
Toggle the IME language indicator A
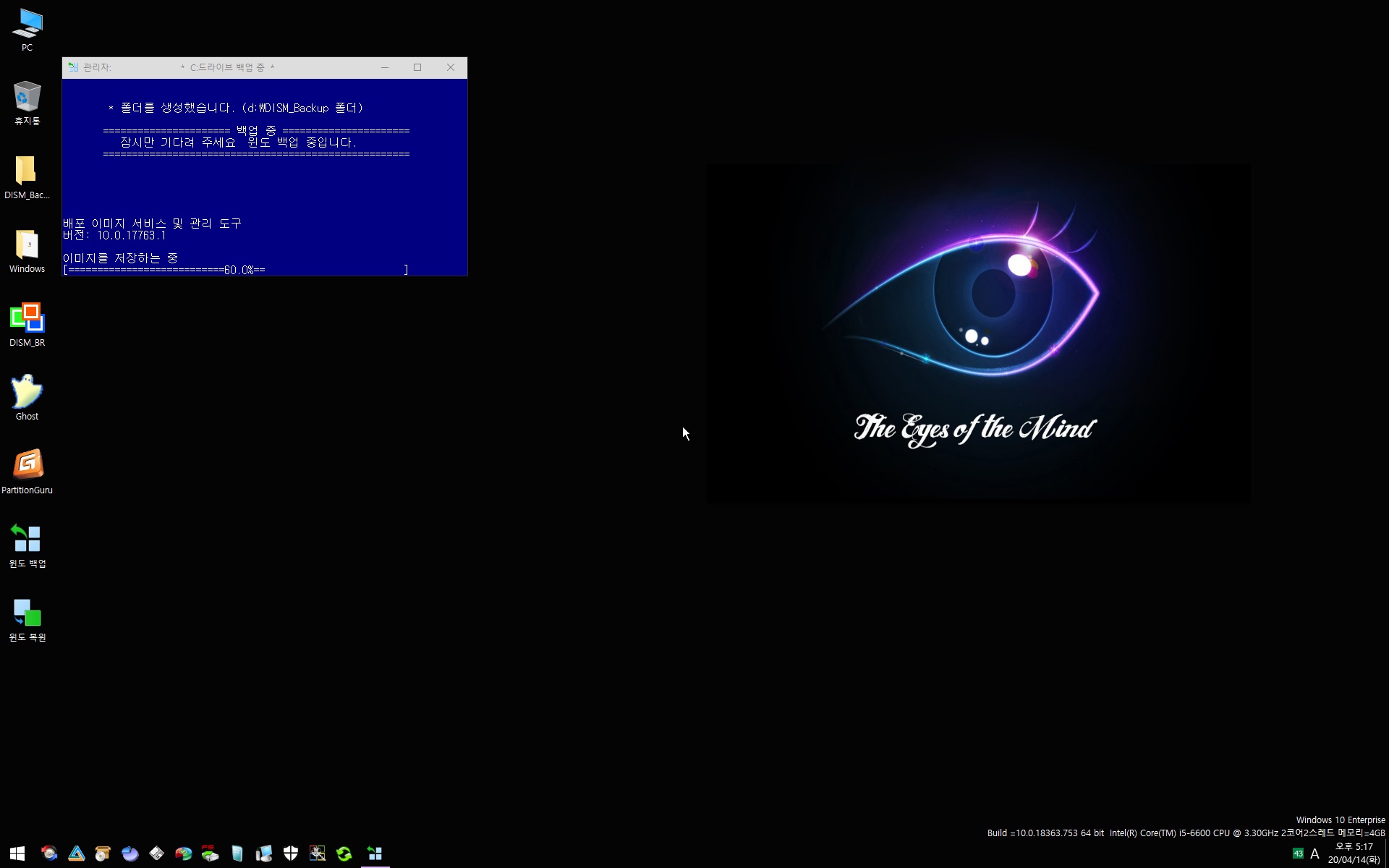pyautogui.click(x=1314, y=854)
